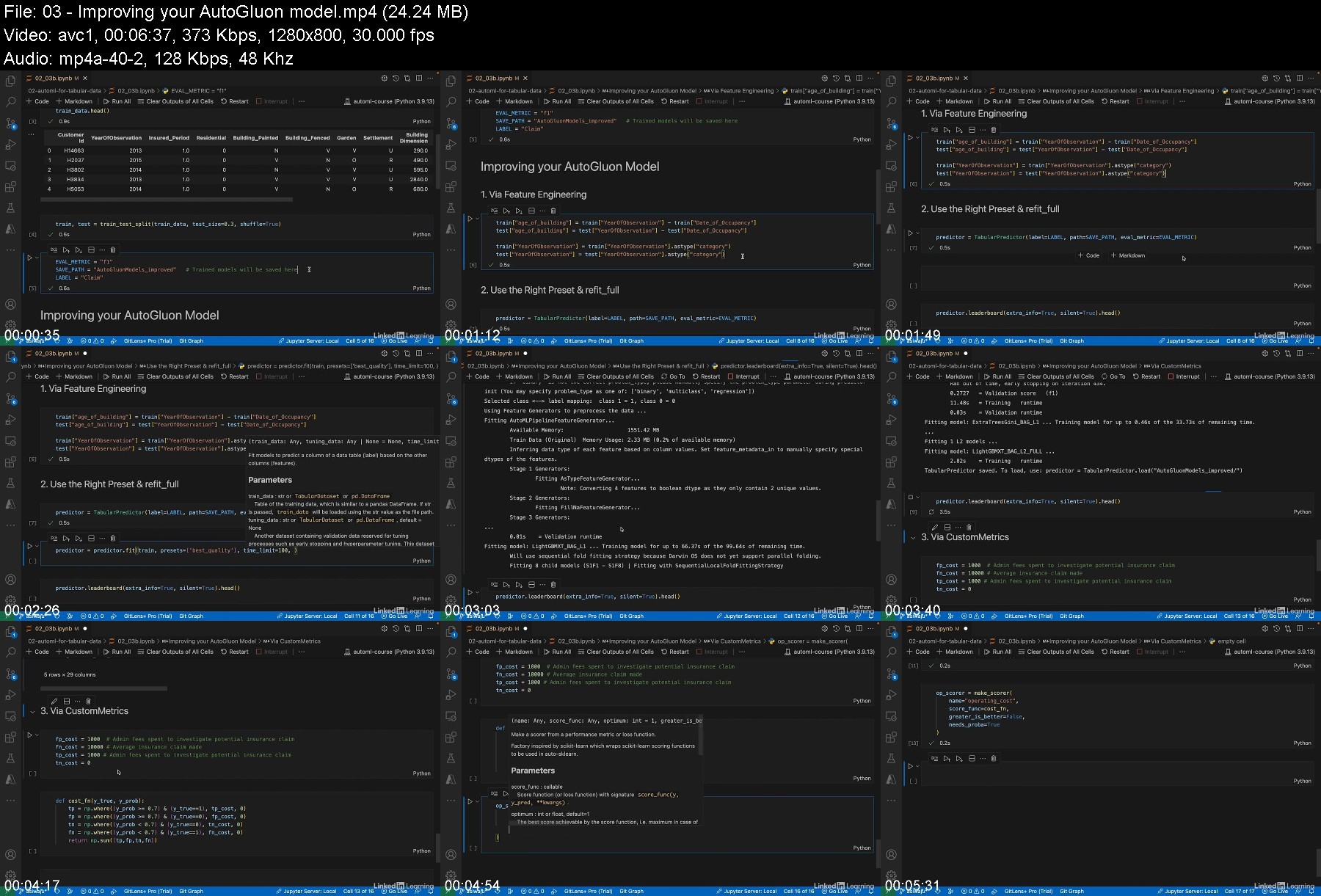Open more cell actions dots in 00:00:35 cell toolbar
The height and width of the screenshot is (896, 1321).
102,250
